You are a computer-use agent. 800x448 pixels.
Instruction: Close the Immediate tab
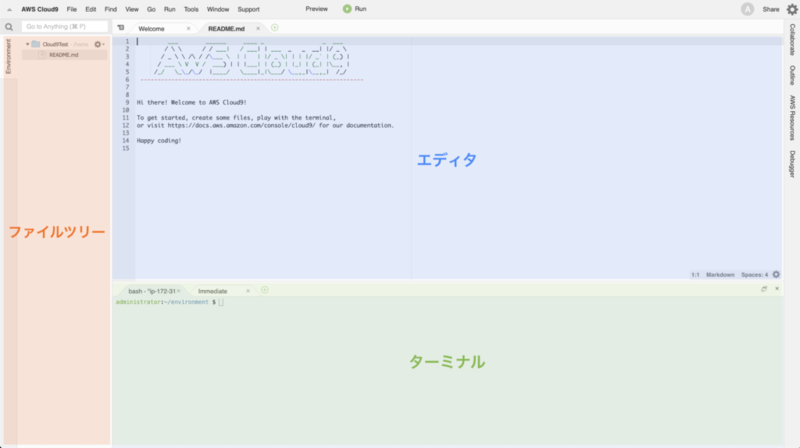click(248, 291)
